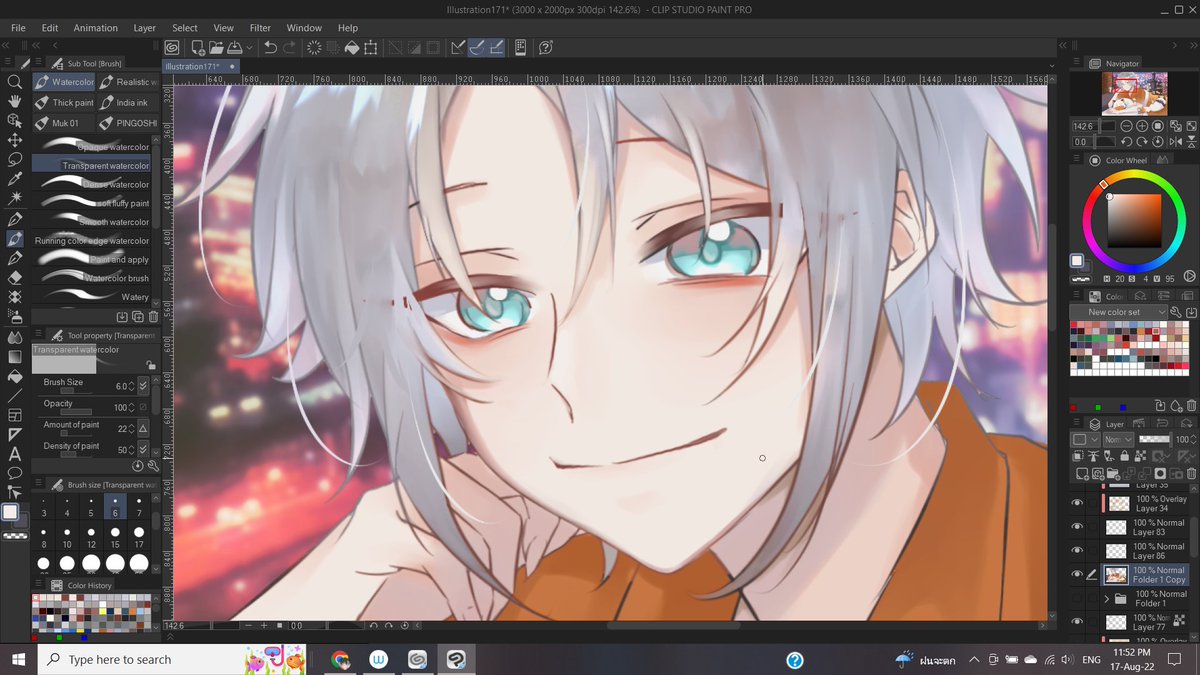Adjust the Brush Size slider

click(75, 391)
